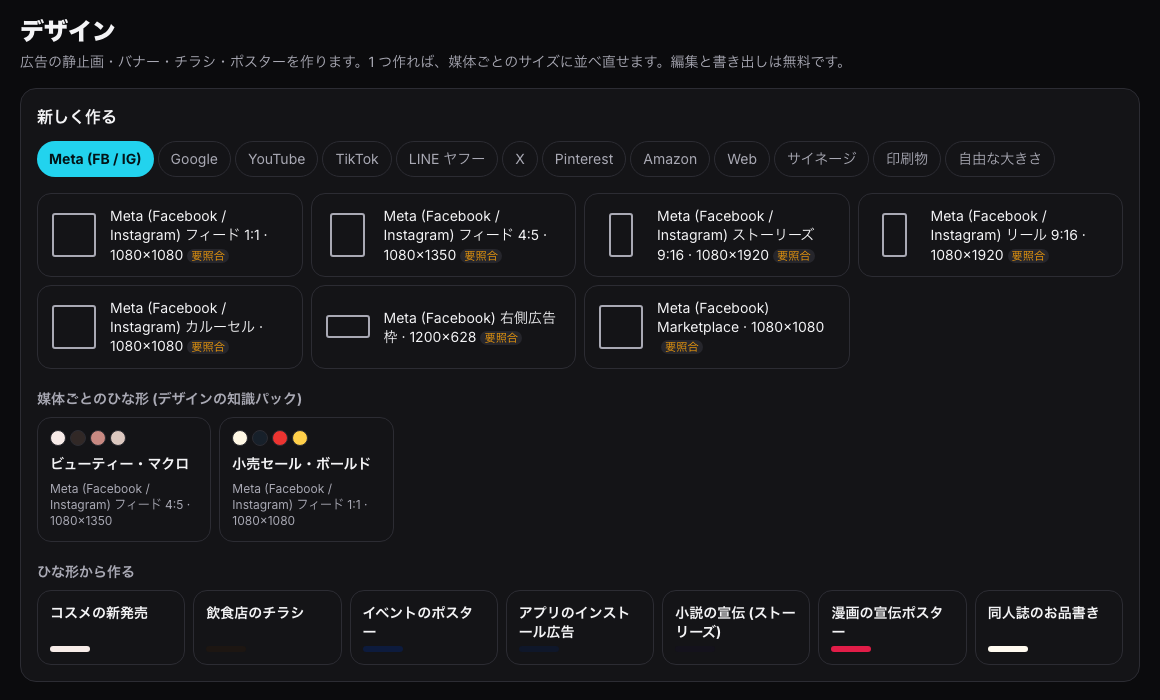Click 要照合 badge on フィード 4:5 card

[x=481, y=256]
